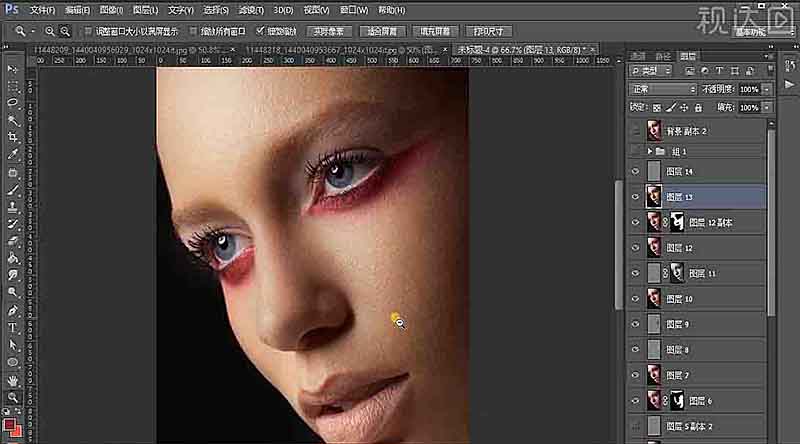Viewport: 800px width, 444px height.
Task: Select the Zoom tool in toolbox
Action: 13,397
